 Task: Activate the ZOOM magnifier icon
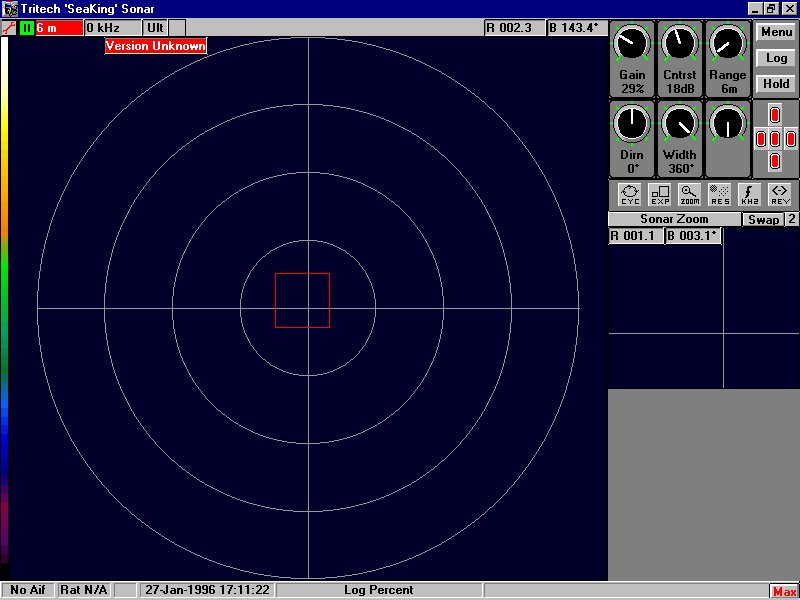pos(690,194)
